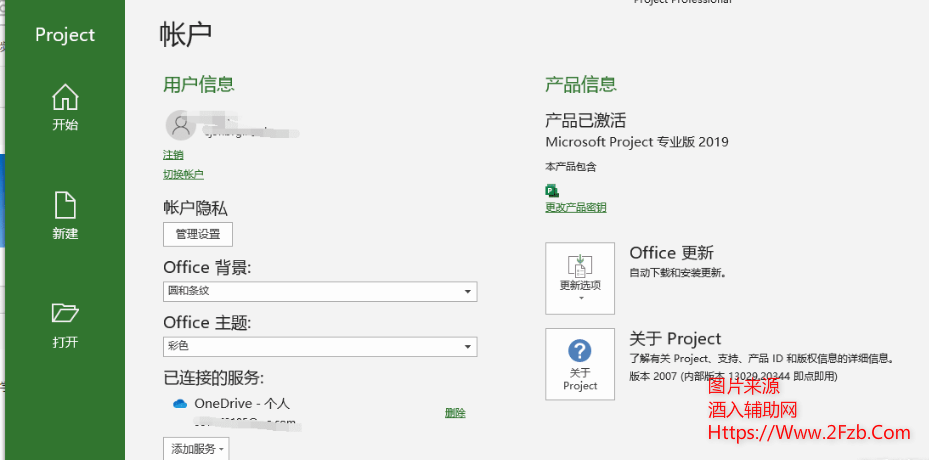Image resolution: width=929 pixels, height=460 pixels.
Task: Click the 本产品包含 label
Action: click(571, 167)
